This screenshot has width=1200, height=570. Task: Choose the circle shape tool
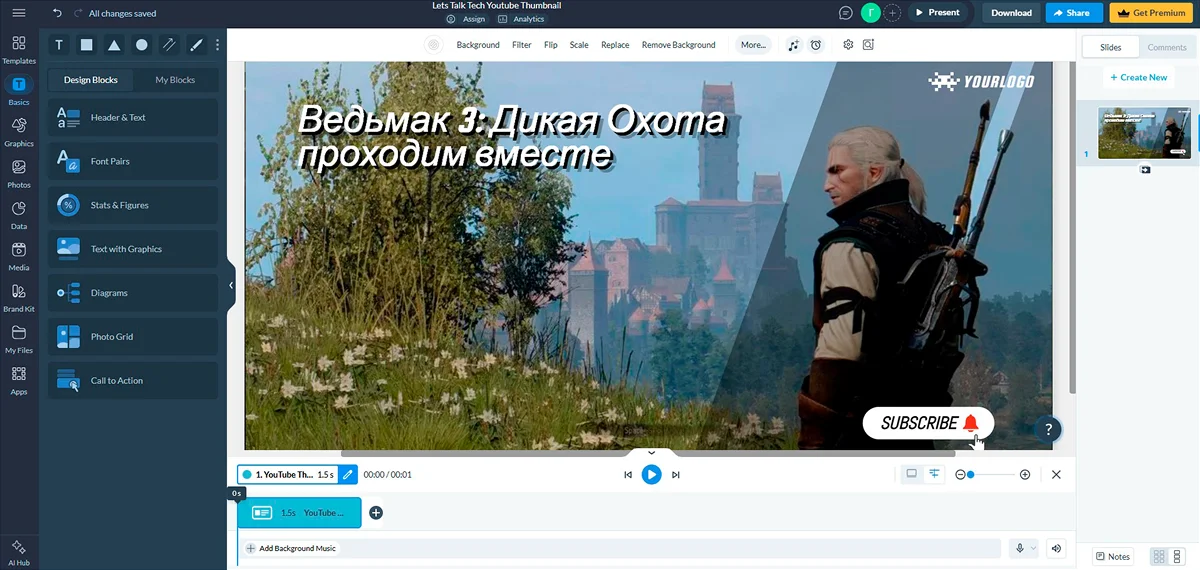tap(142, 45)
